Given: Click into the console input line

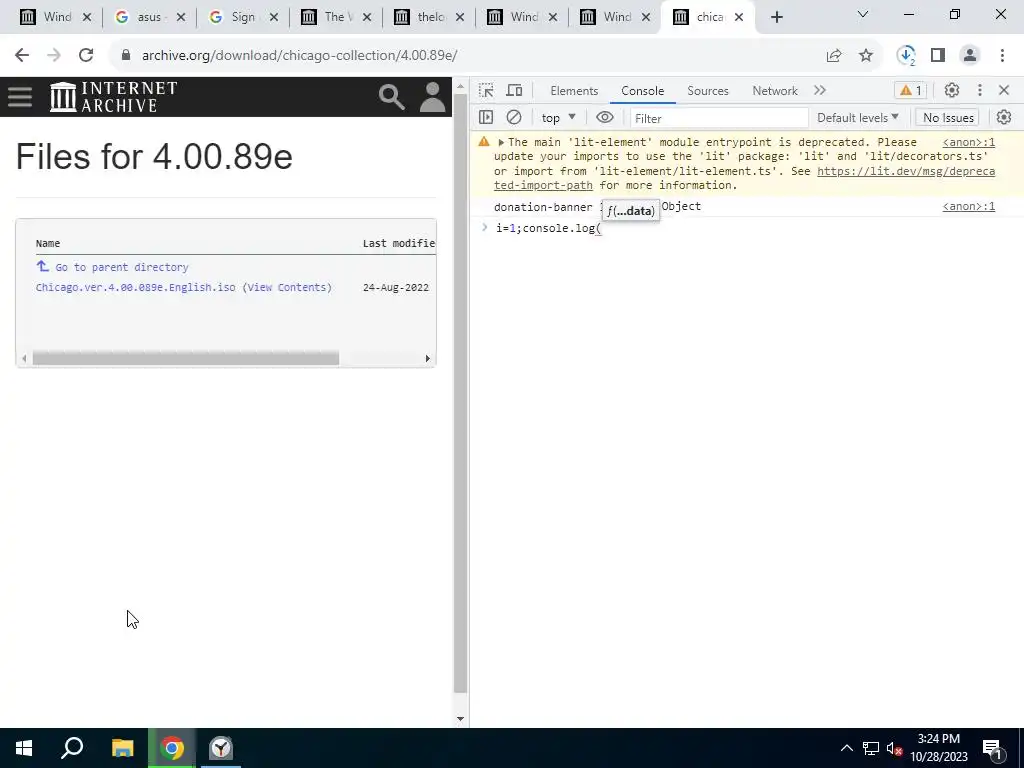Looking at the screenshot, I should [744, 229].
